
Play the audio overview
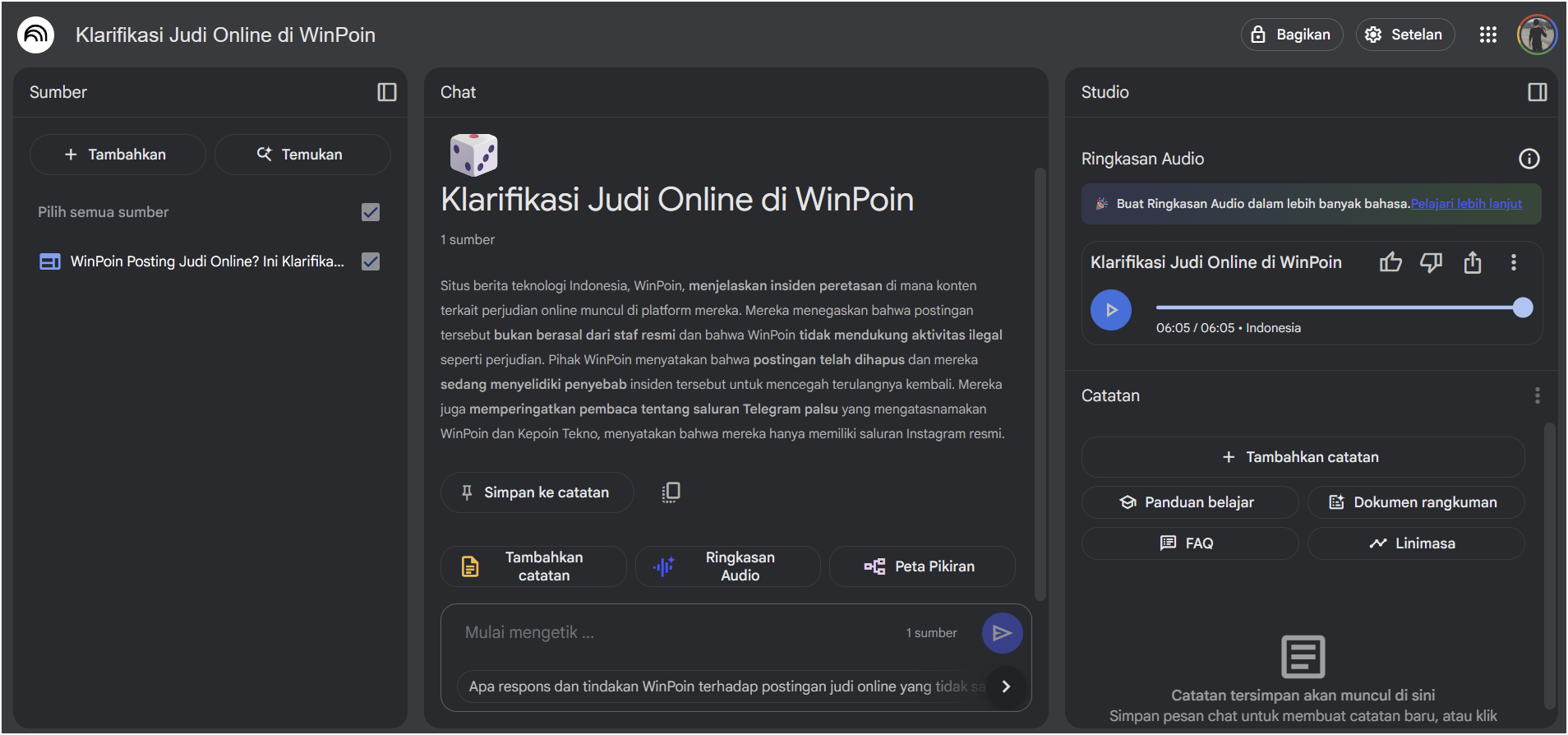point(1111,310)
